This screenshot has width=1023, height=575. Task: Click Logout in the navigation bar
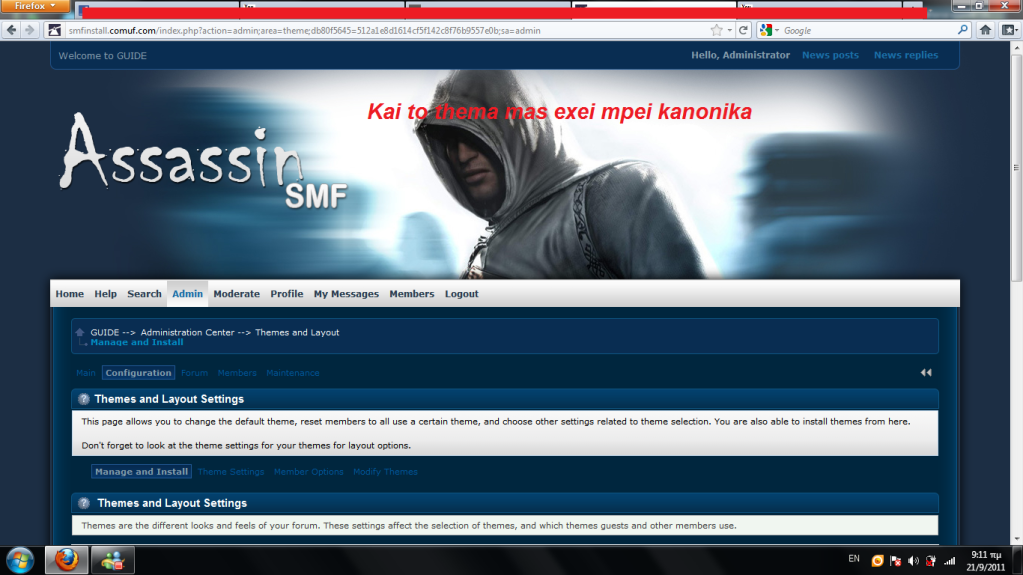coord(461,294)
